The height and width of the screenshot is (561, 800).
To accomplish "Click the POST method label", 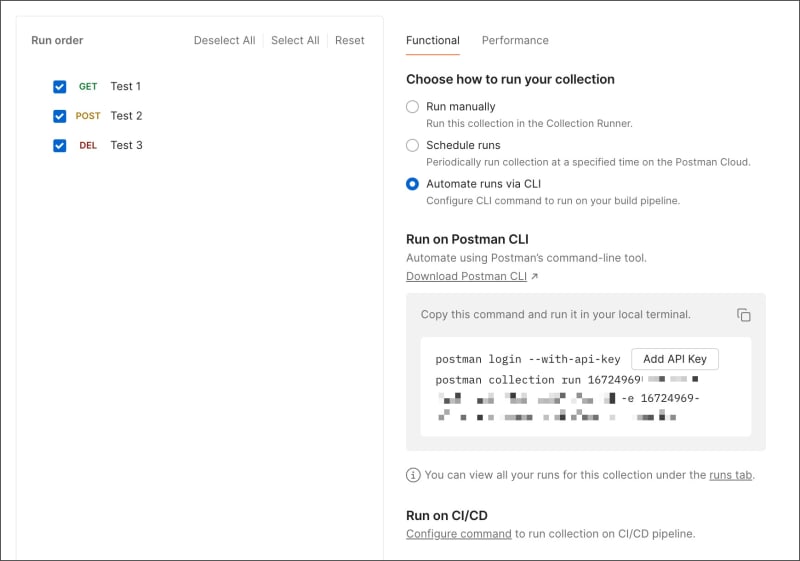I will pyautogui.click(x=88, y=116).
